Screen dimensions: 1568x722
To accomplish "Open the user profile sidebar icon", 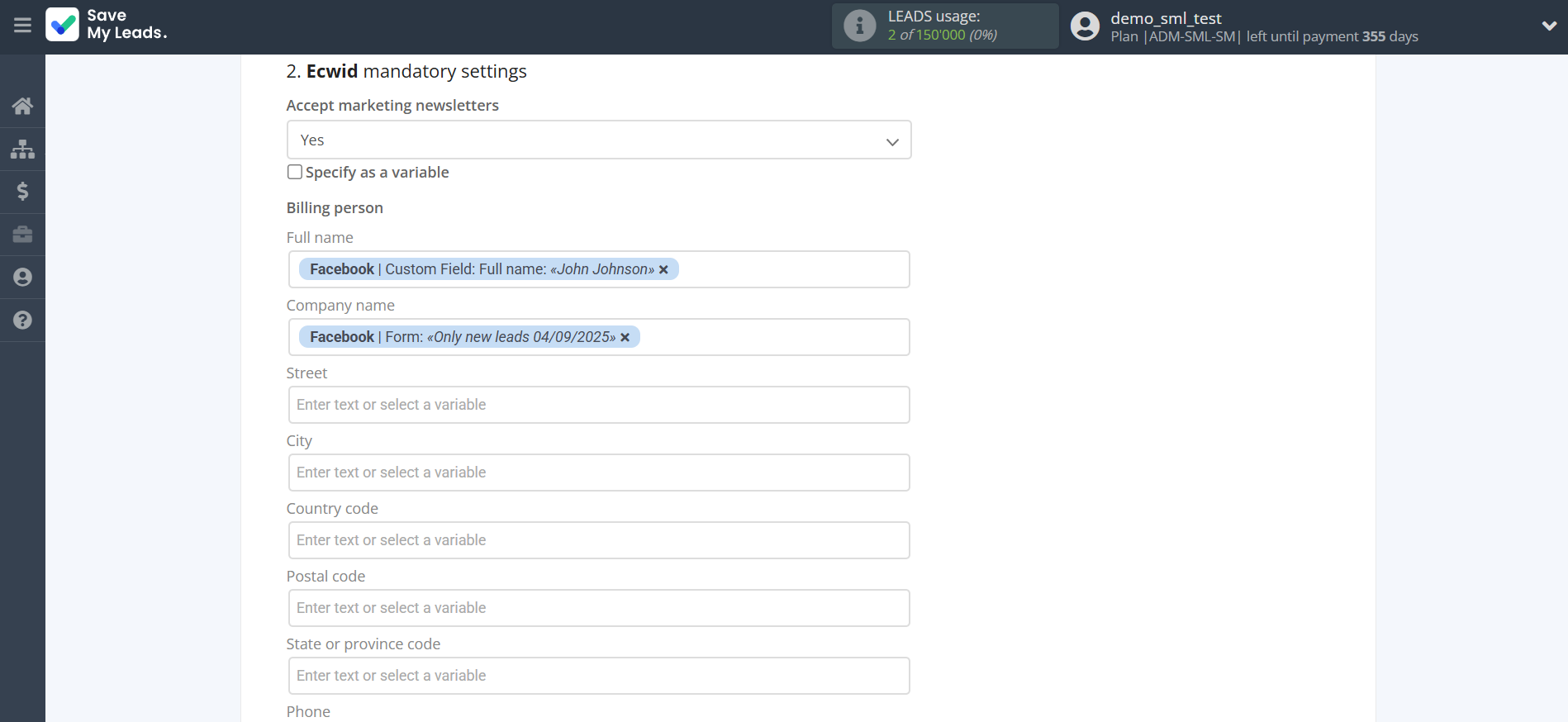I will 22,278.
